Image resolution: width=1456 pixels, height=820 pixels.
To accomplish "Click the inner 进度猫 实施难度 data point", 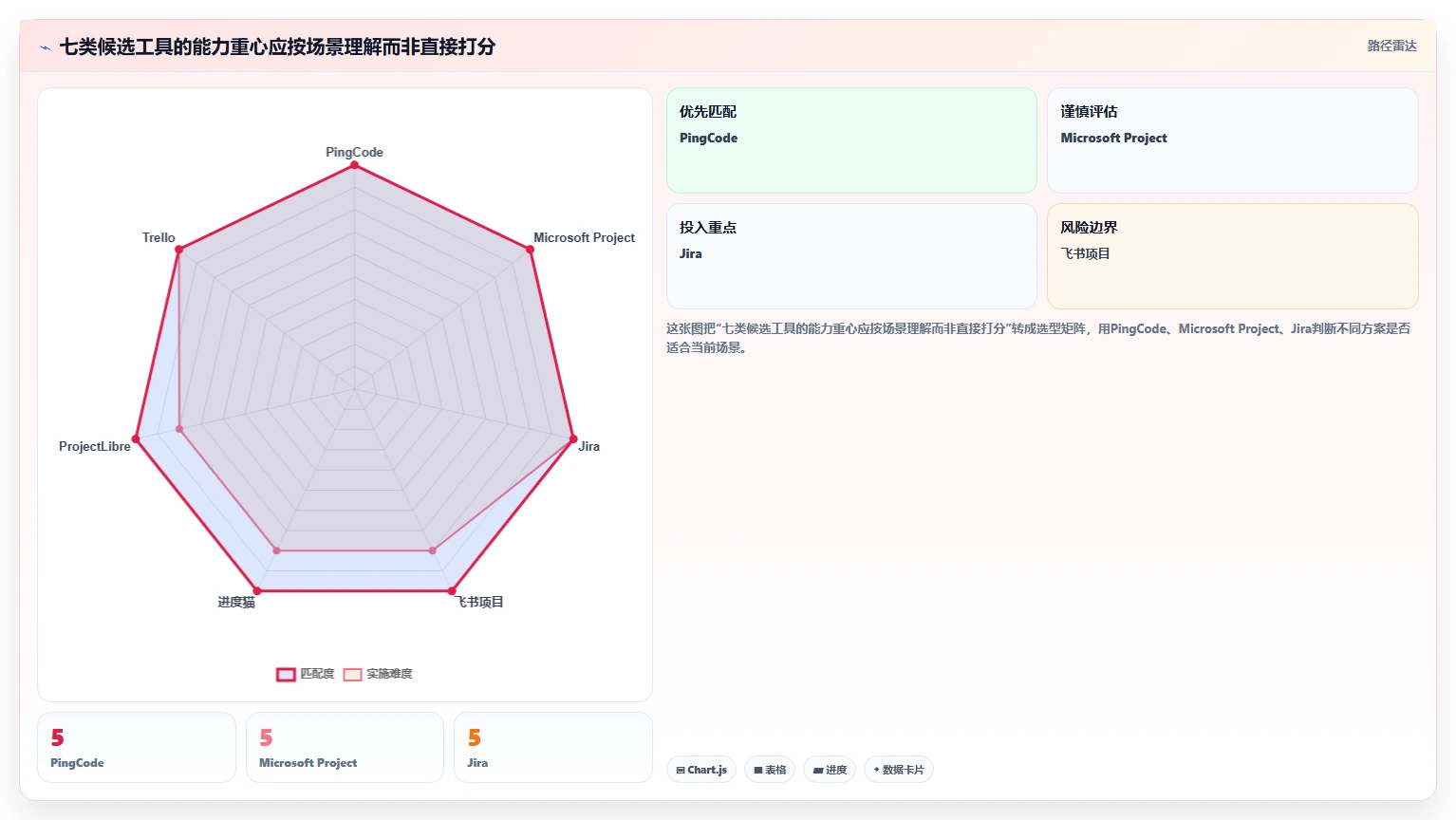I will [277, 550].
